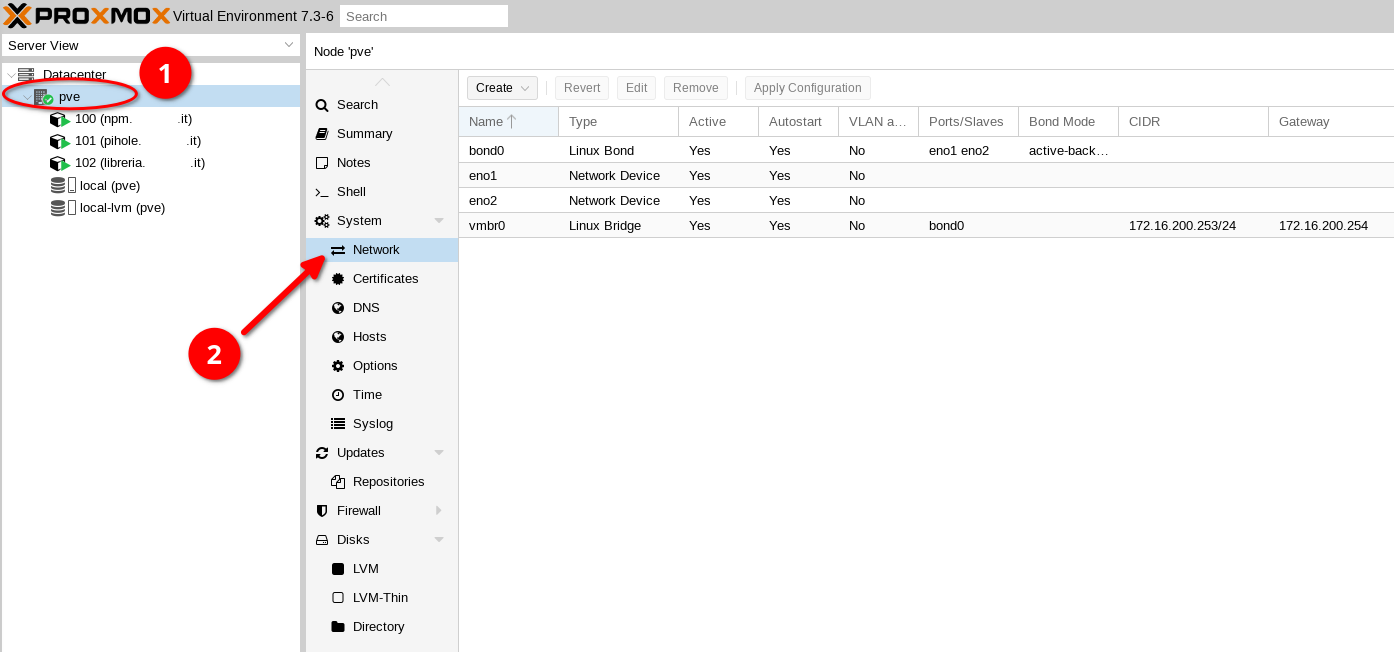Viewport: 1394px width, 652px height.
Task: Expand the Firewall submenu arrow
Action: tap(438, 511)
